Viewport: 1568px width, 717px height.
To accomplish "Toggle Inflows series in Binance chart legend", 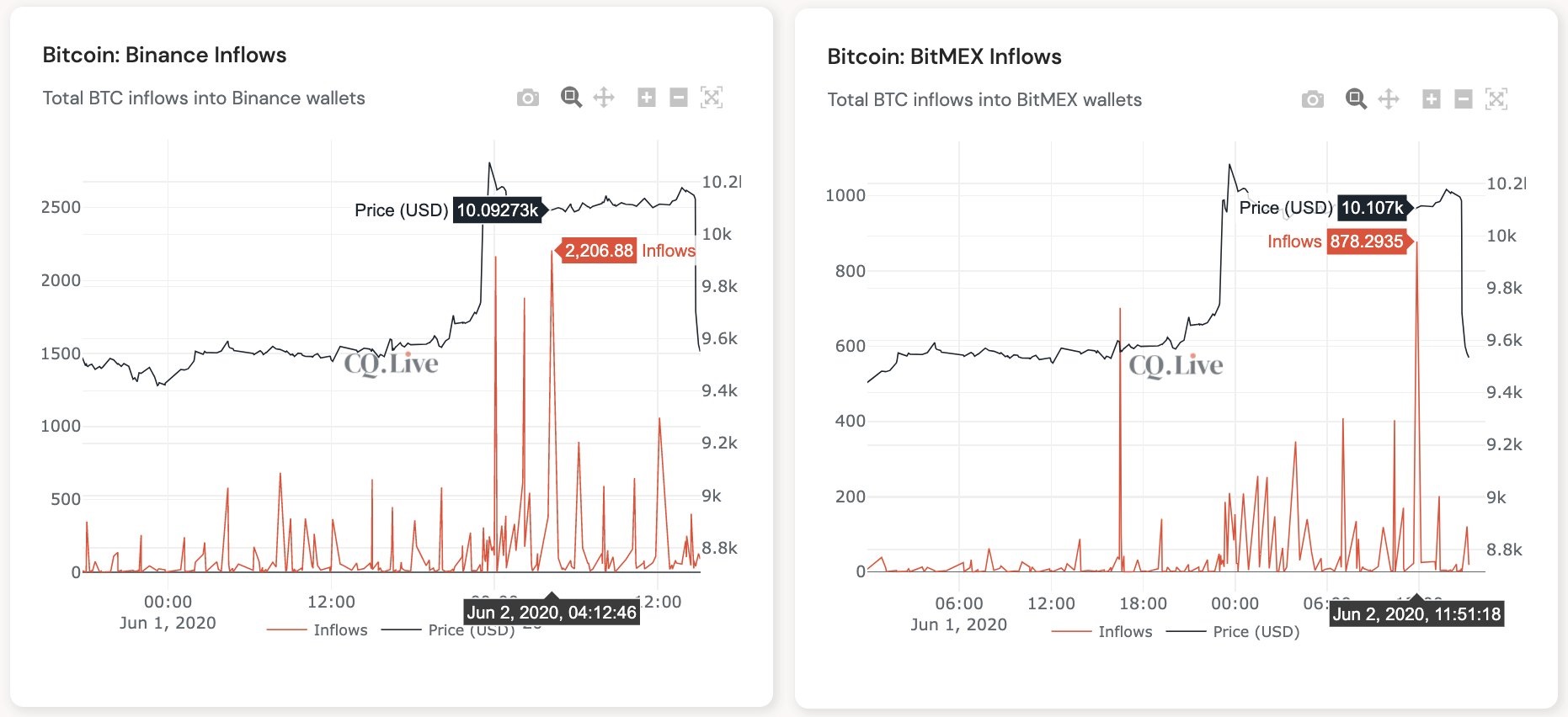I will click(x=317, y=629).
